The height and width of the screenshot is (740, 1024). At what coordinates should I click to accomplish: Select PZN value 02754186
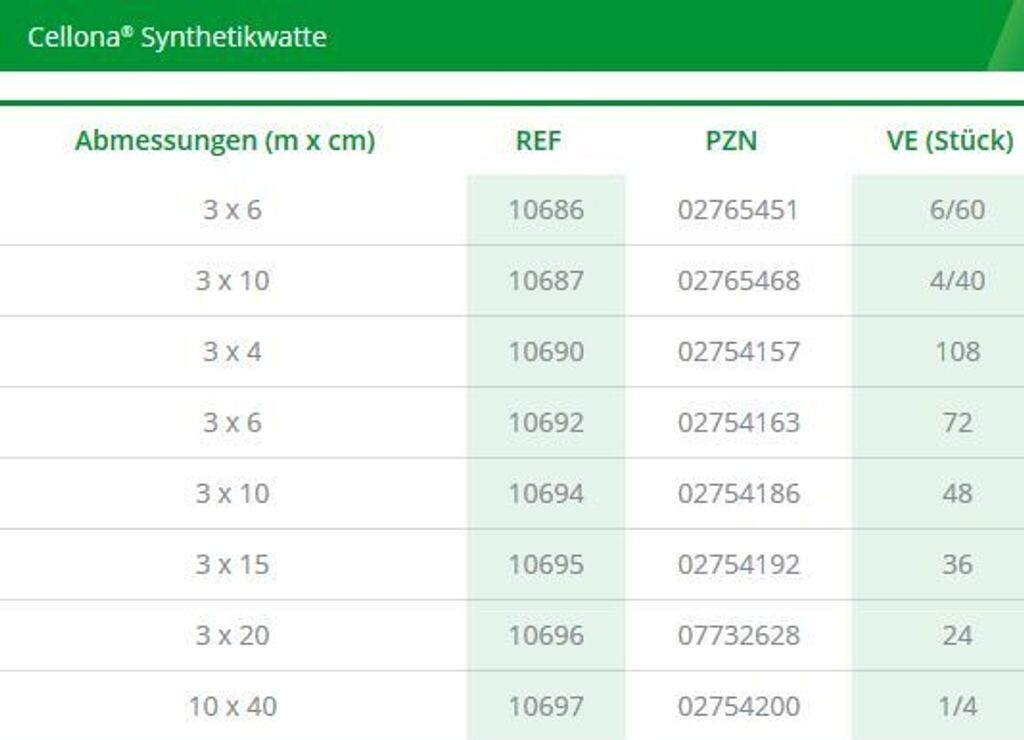coord(738,494)
